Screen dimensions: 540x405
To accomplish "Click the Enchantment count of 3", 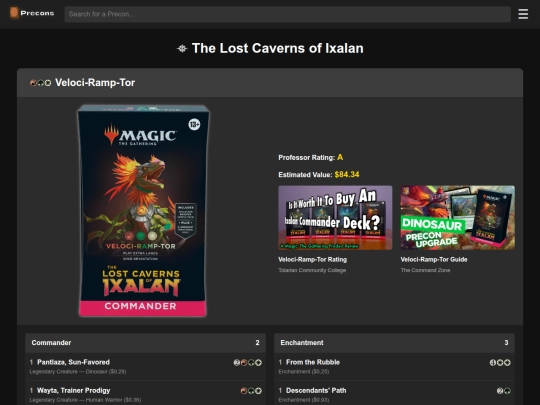I will [x=506, y=343].
